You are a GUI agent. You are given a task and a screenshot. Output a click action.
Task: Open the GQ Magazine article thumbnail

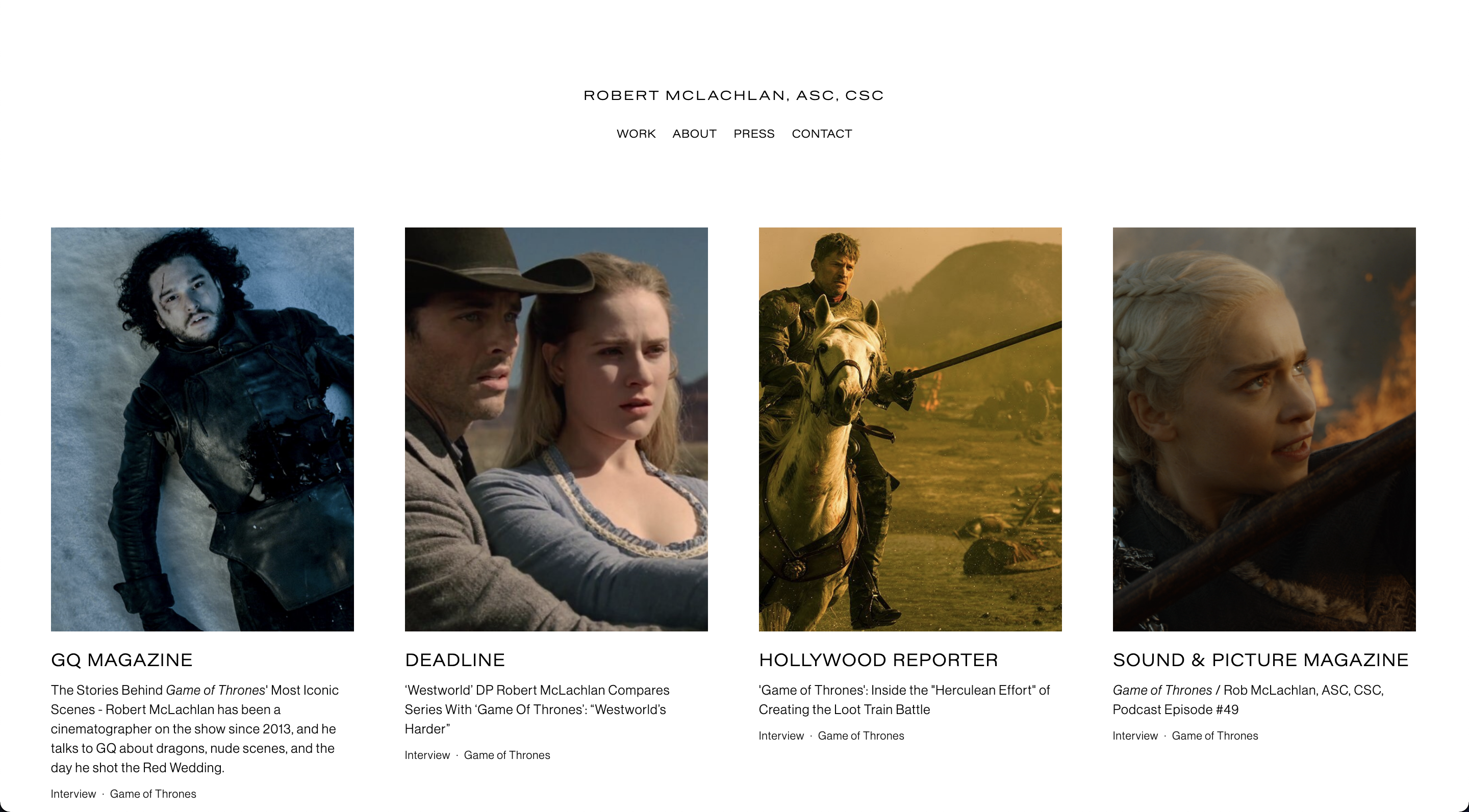tap(202, 429)
